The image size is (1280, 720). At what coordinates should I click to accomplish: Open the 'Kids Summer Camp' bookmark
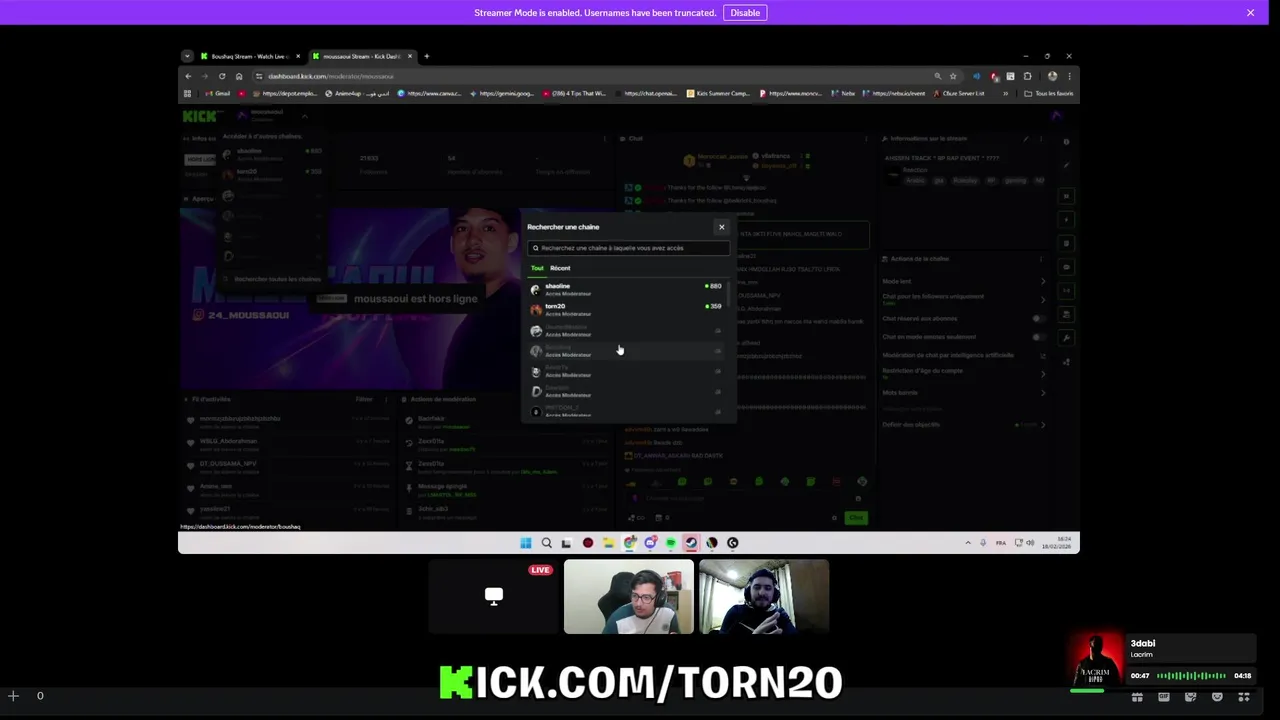[718, 94]
